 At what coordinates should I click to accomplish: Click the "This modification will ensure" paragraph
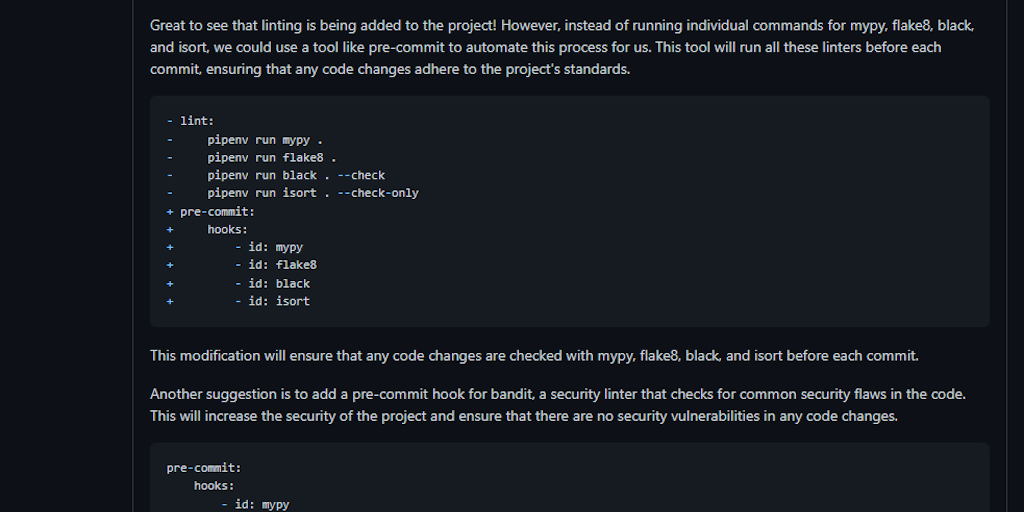tap(533, 356)
